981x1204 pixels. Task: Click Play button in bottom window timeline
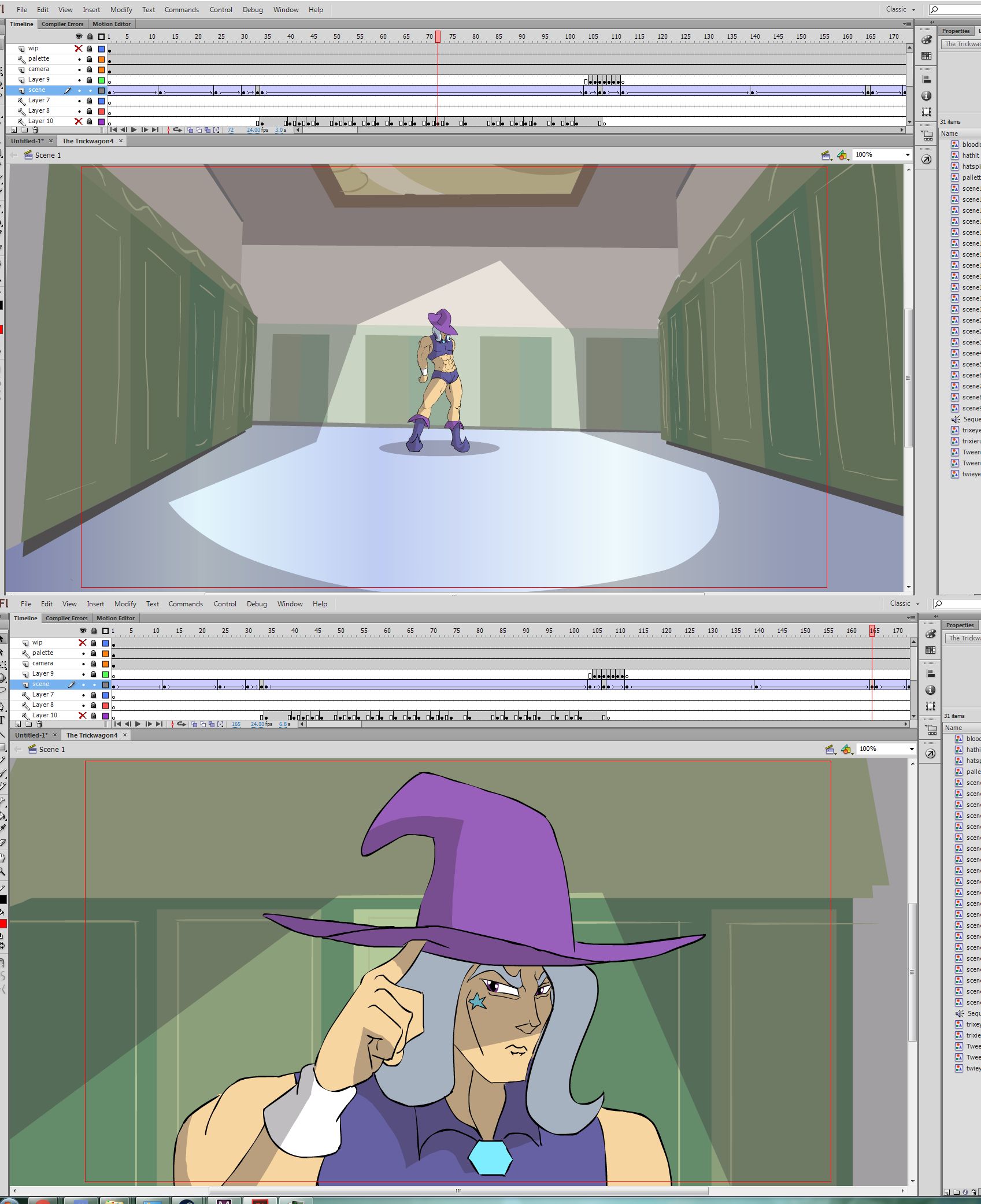click(138, 724)
